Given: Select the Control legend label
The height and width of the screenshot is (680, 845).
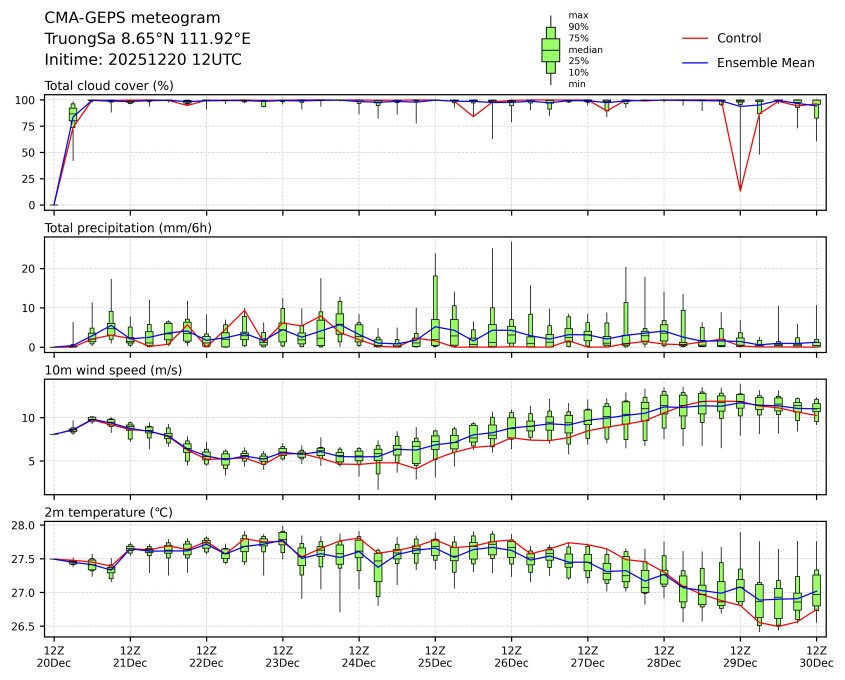Looking at the screenshot, I should (x=739, y=38).
